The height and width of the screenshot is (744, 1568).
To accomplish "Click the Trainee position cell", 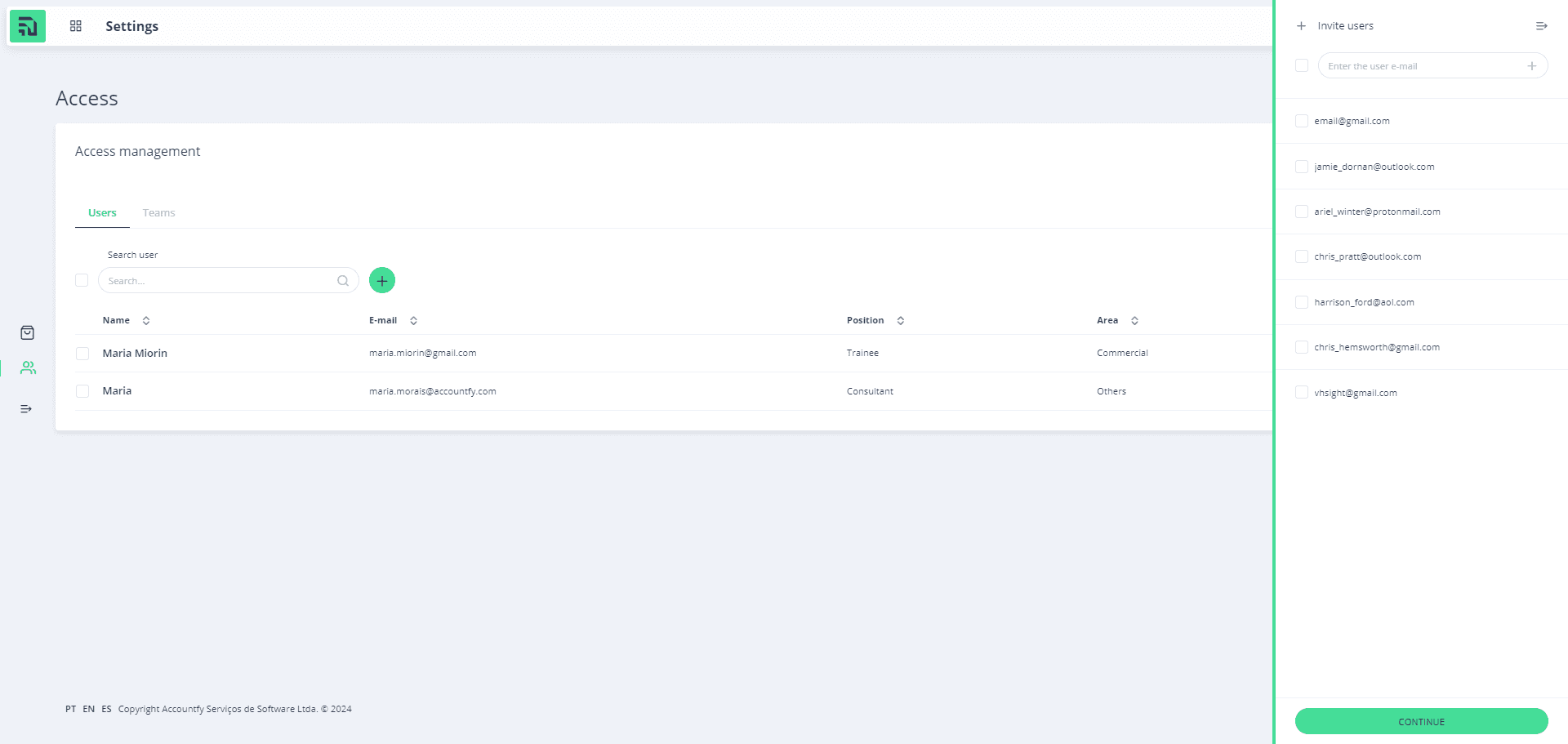I will pos(862,353).
